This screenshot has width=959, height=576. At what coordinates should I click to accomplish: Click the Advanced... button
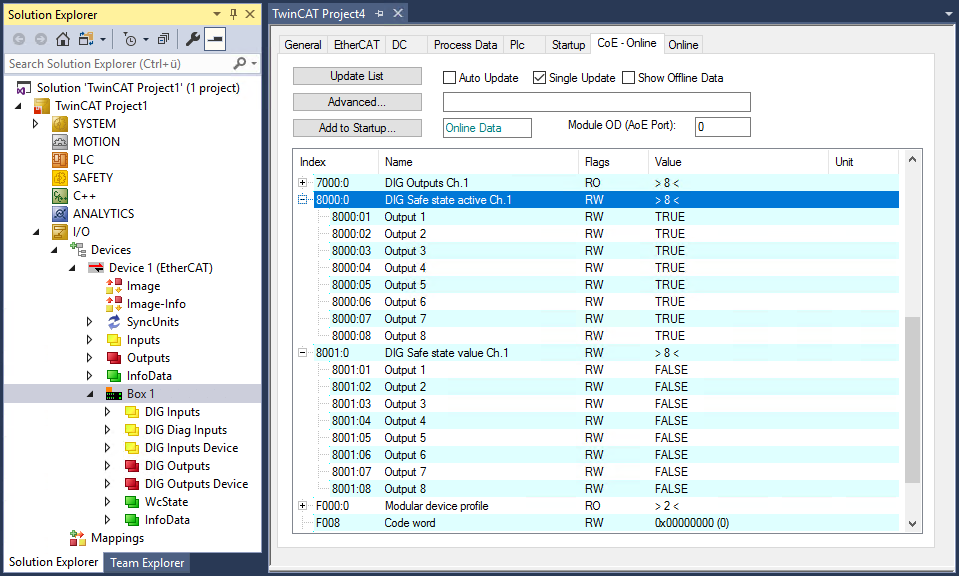[x=357, y=102]
